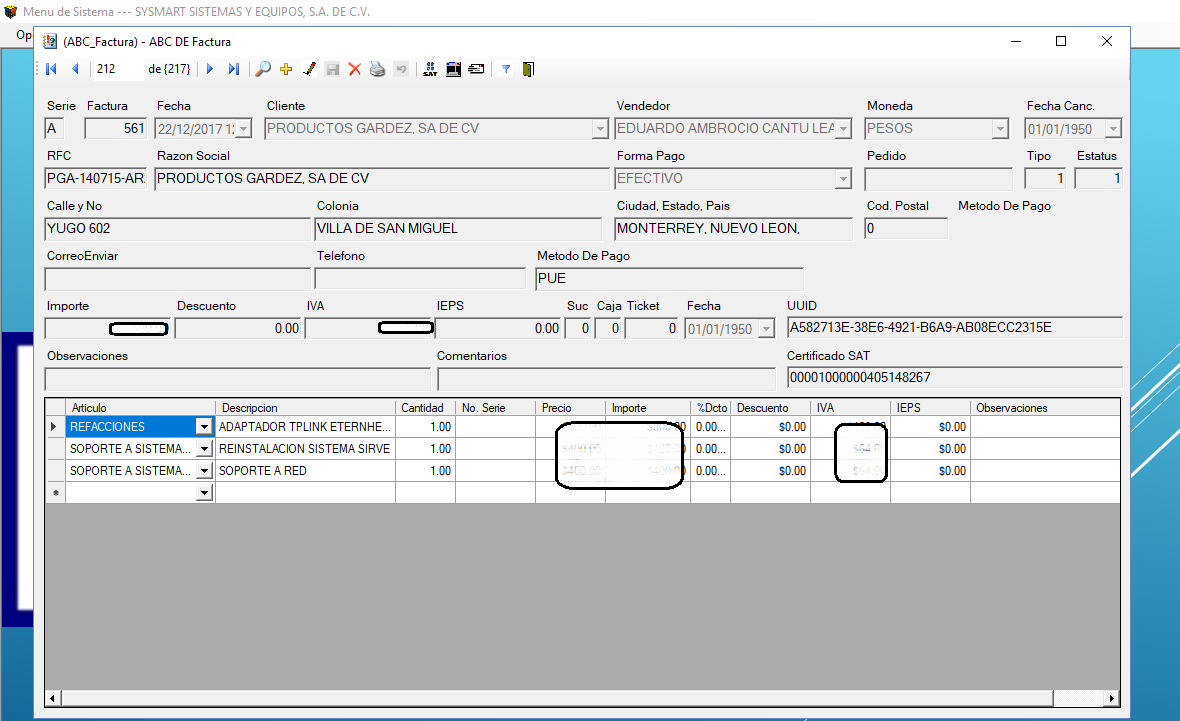Expand the Forma Pago EFECTIVO dropdown
Image resolution: width=1180 pixels, height=721 pixels.
click(843, 179)
